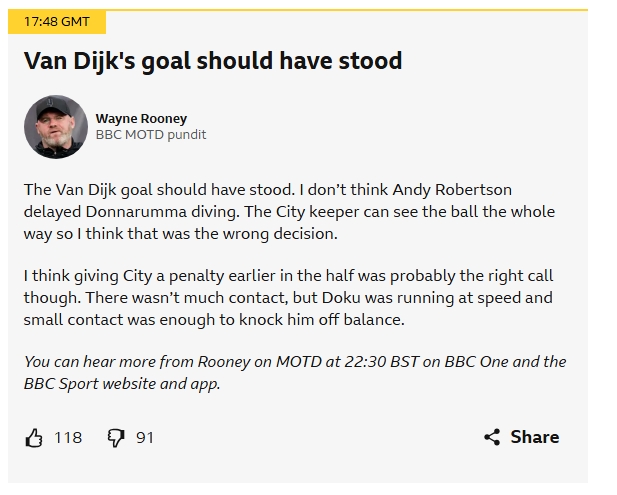617x495 pixels.
Task: Click the 118 likes count
Action: [68, 438]
